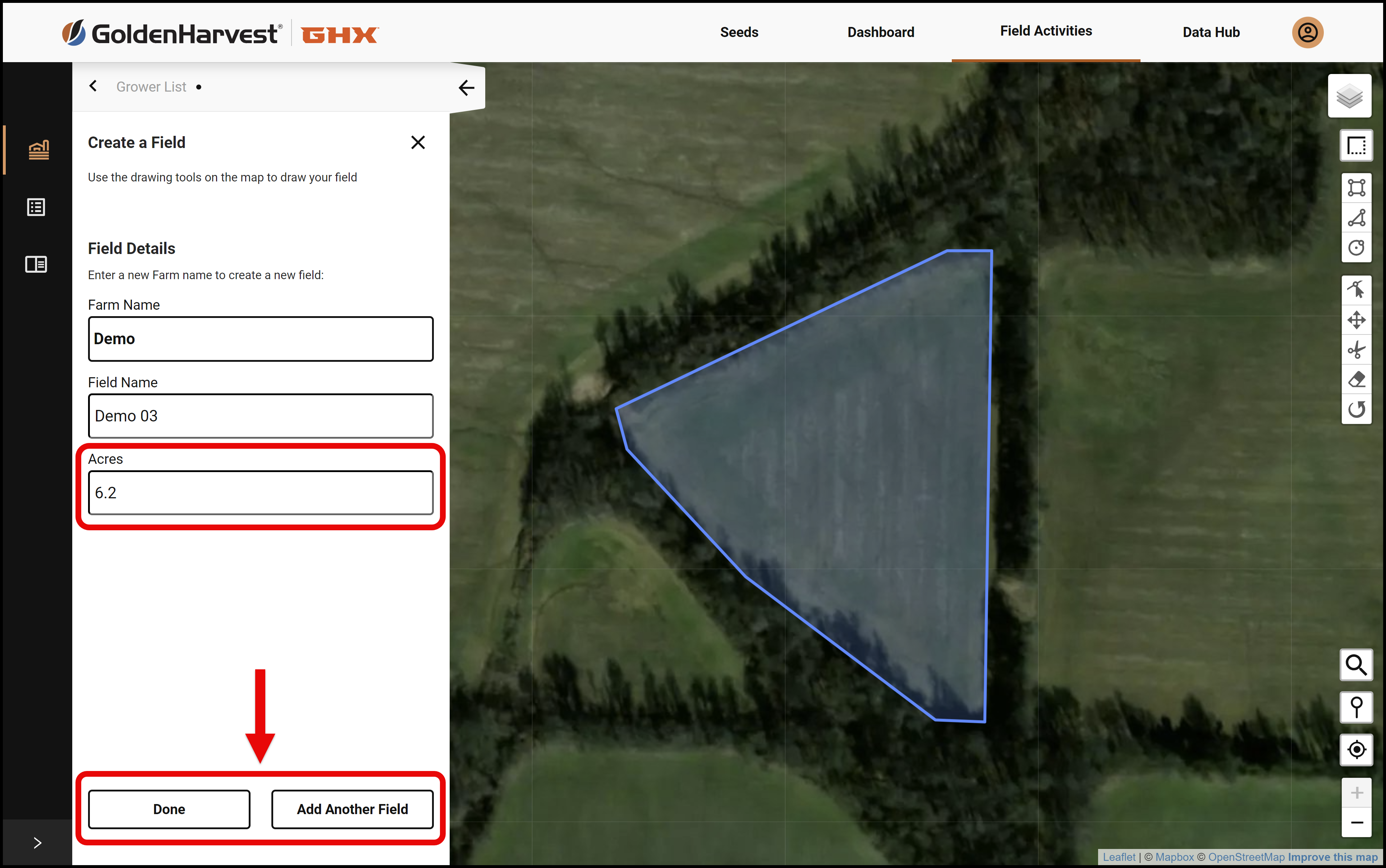Open the farm icon in sidebar
This screenshot has height=868, width=1386.
pos(38,150)
